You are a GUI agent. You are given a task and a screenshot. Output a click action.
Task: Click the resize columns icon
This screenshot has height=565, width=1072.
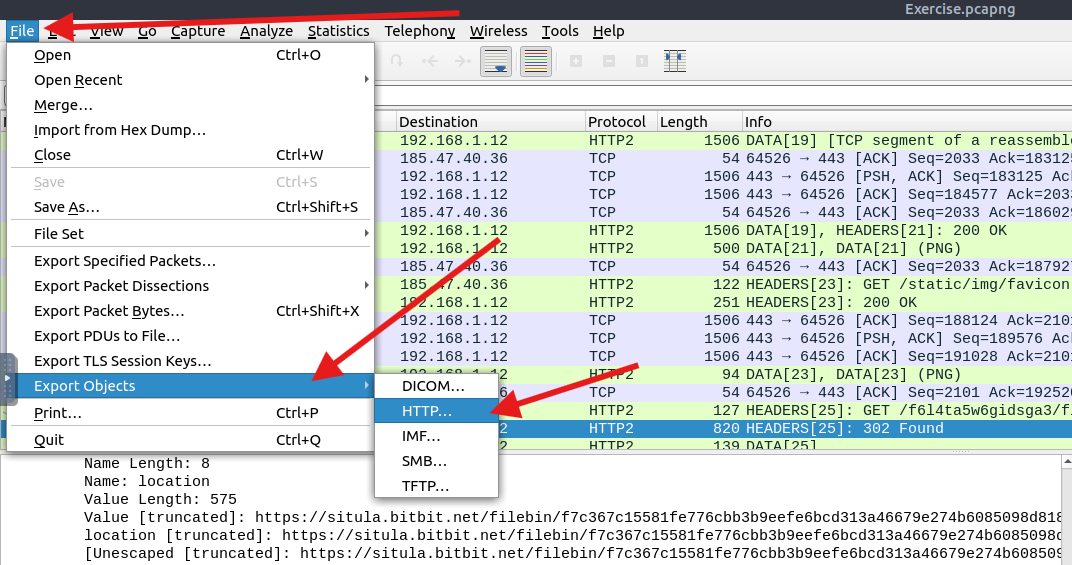coord(675,62)
